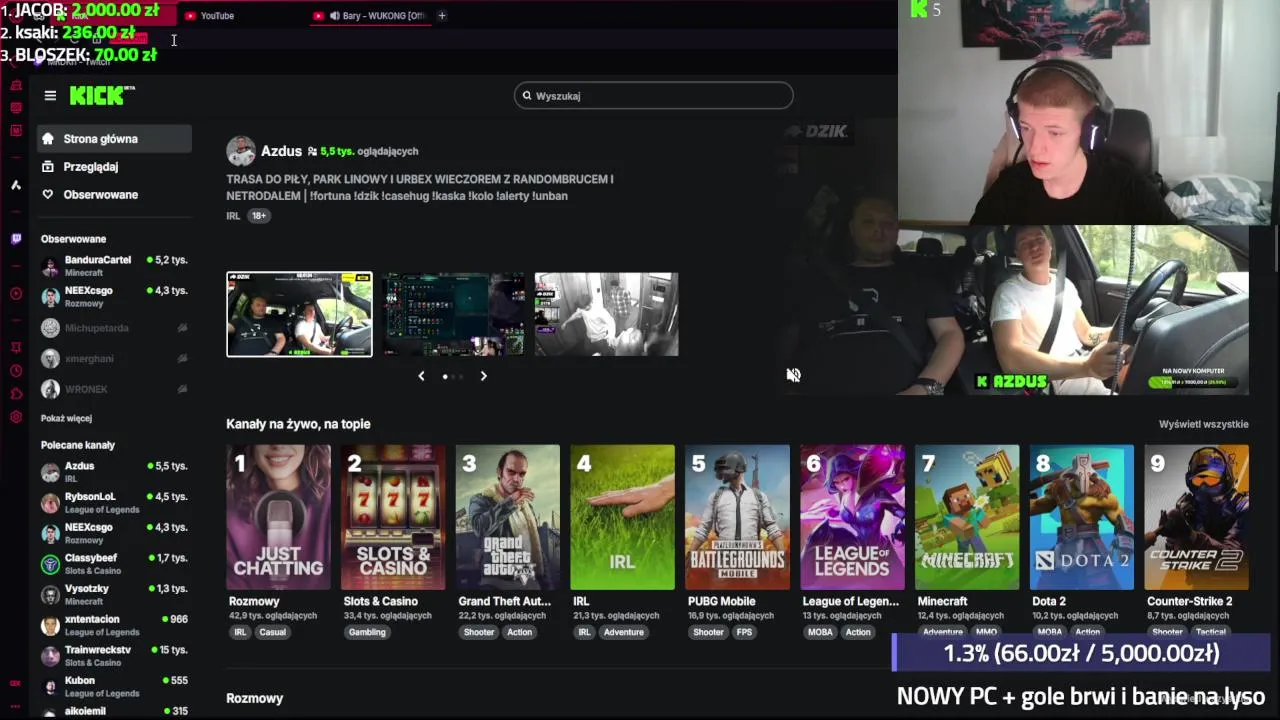The image size is (1280, 720).
Task: Unmute the featured stream with the speaker icon
Action: point(793,375)
